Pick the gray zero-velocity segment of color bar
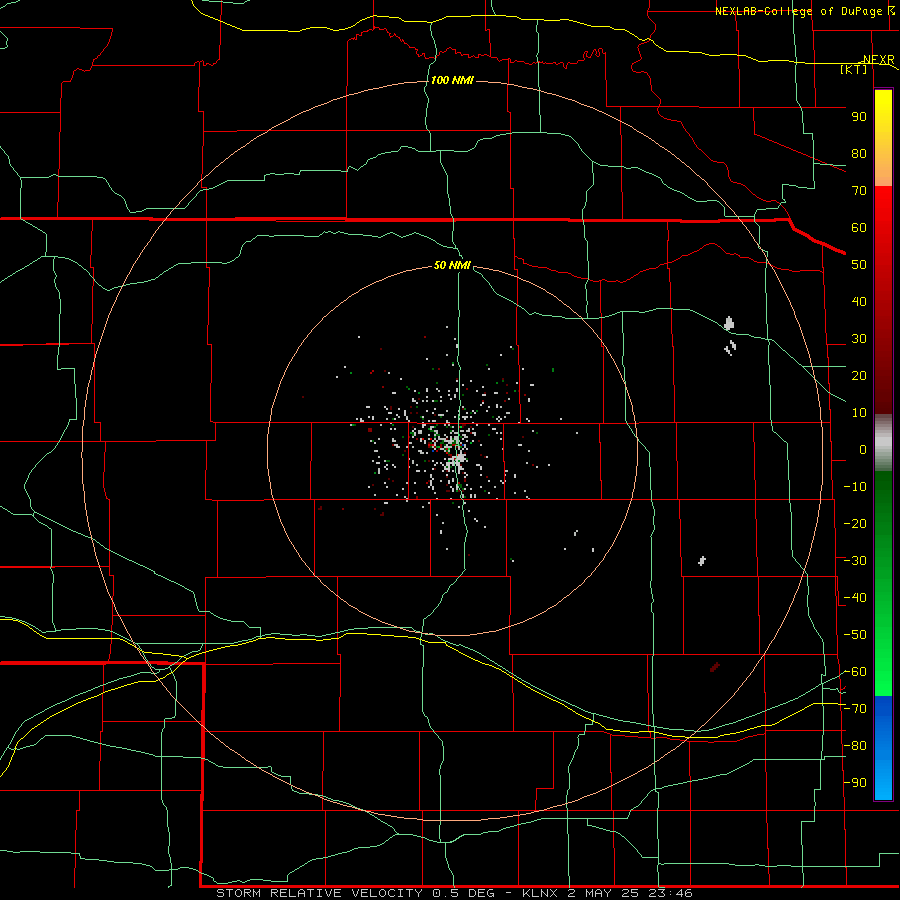The image size is (900, 900). [883, 443]
